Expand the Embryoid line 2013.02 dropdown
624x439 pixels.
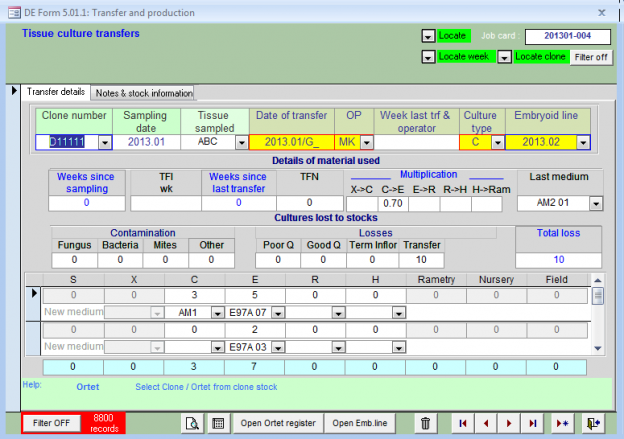(583, 142)
